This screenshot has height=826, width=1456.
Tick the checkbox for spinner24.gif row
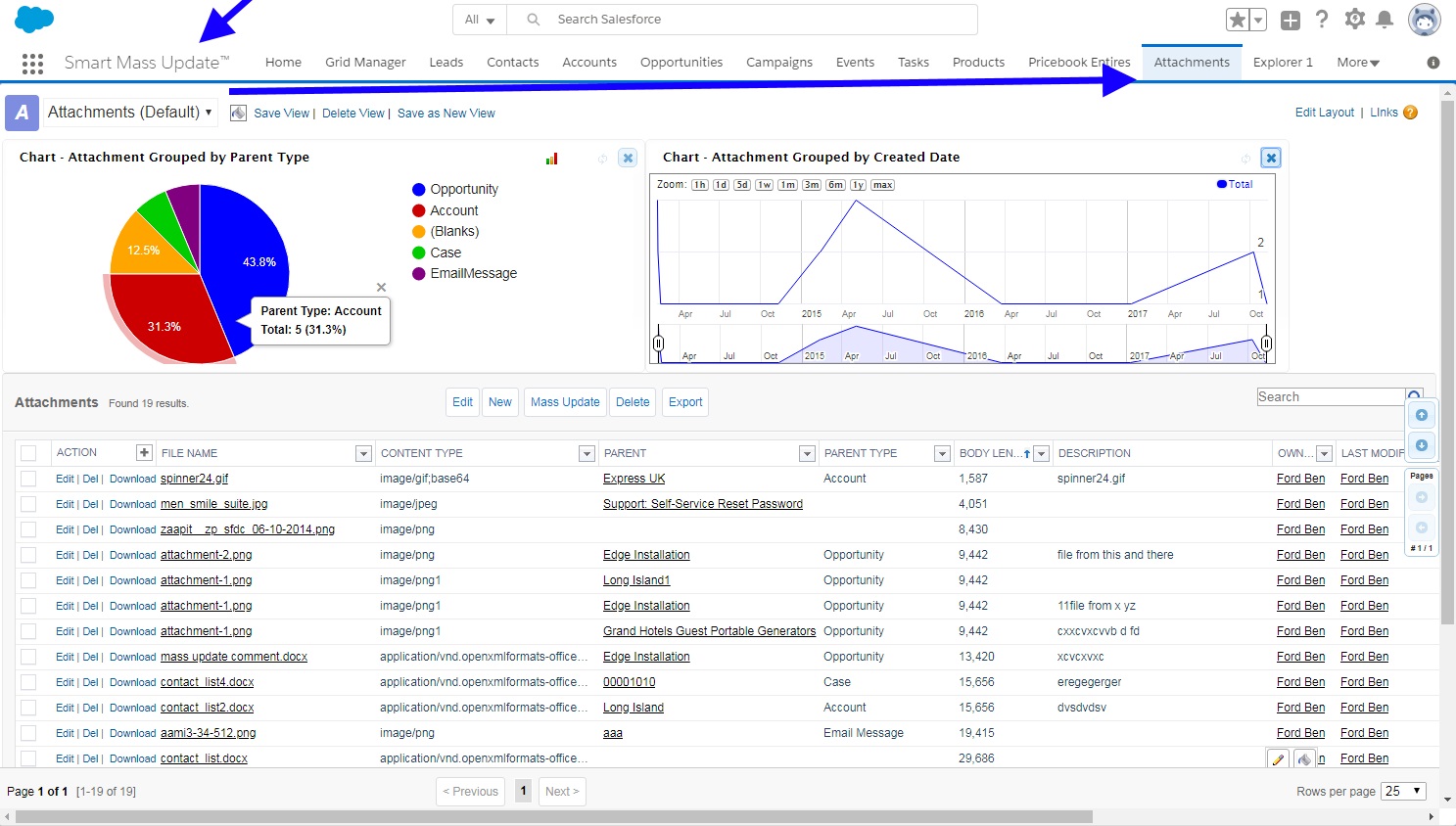[28, 479]
